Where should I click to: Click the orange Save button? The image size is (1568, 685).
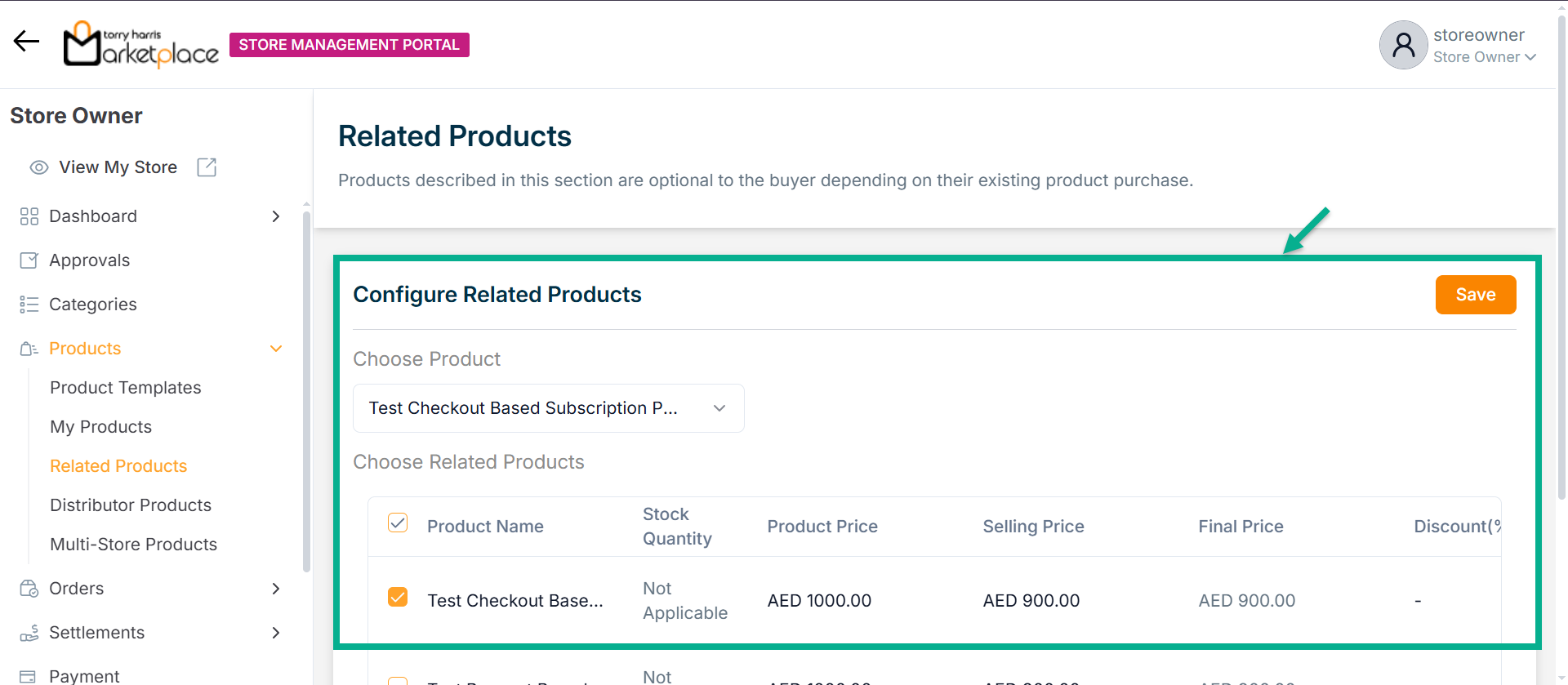[1475, 295]
